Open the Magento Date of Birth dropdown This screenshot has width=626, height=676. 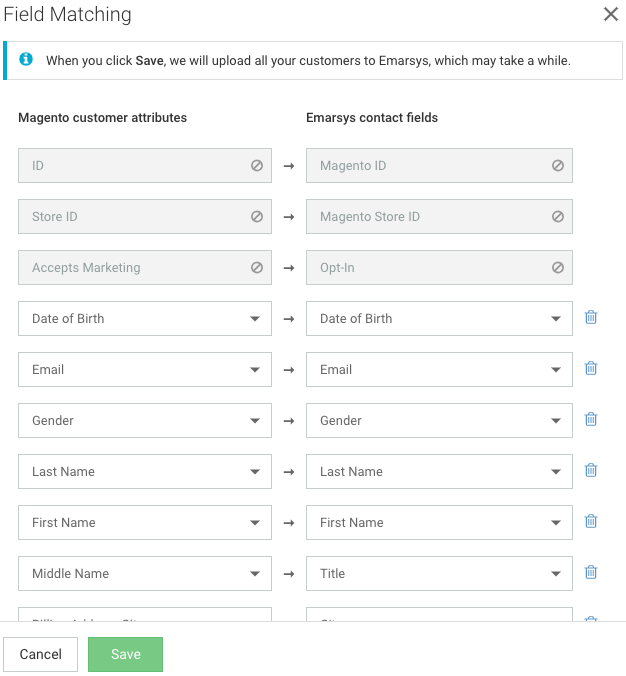145,319
